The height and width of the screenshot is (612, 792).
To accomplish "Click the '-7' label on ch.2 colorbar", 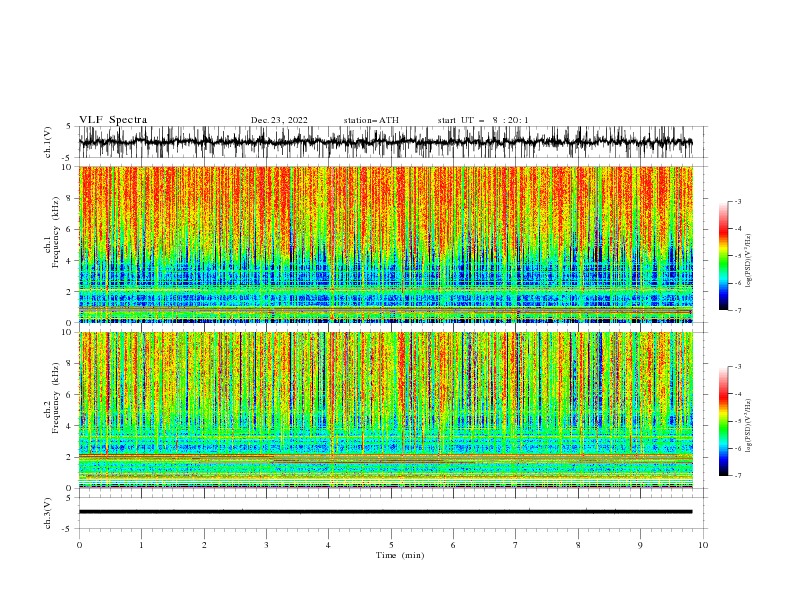I will click(737, 475).
